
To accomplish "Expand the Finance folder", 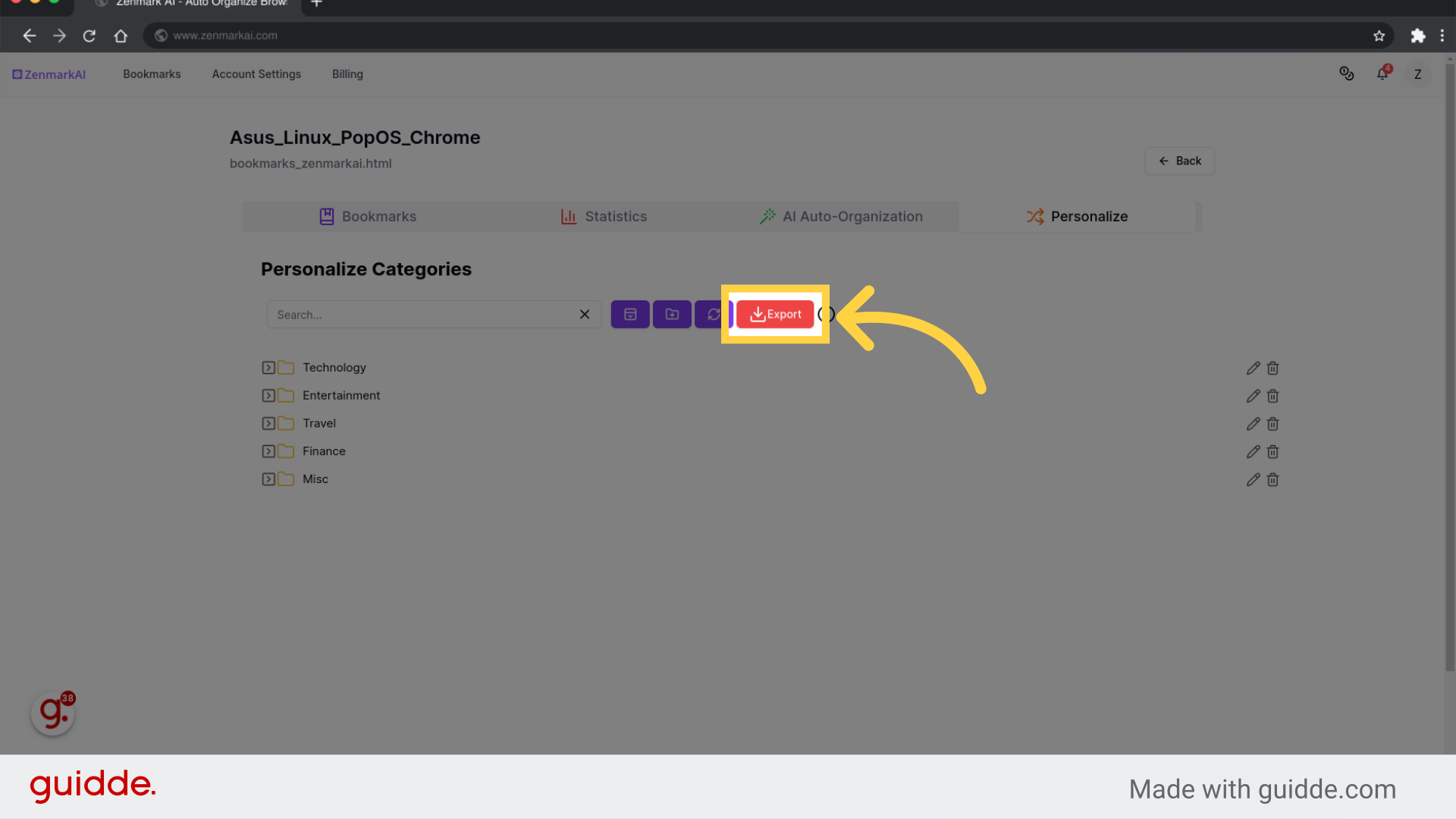I will pos(268,451).
